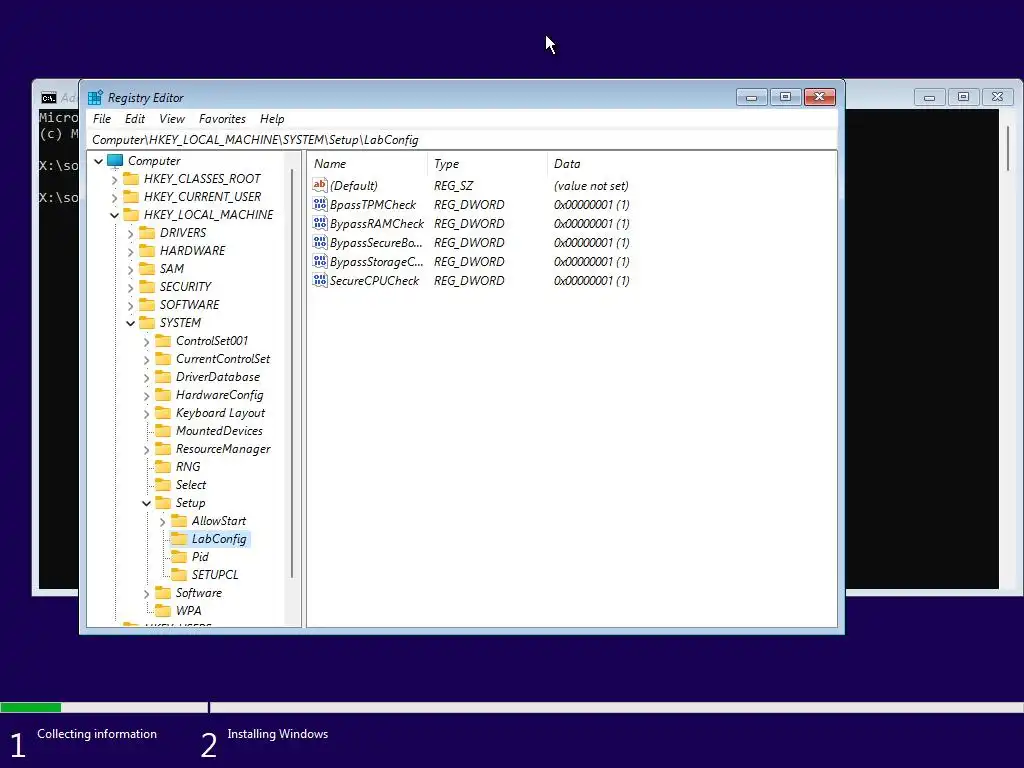Click the setup progress bar at the bottom
This screenshot has width=1024, height=768.
tap(512, 707)
